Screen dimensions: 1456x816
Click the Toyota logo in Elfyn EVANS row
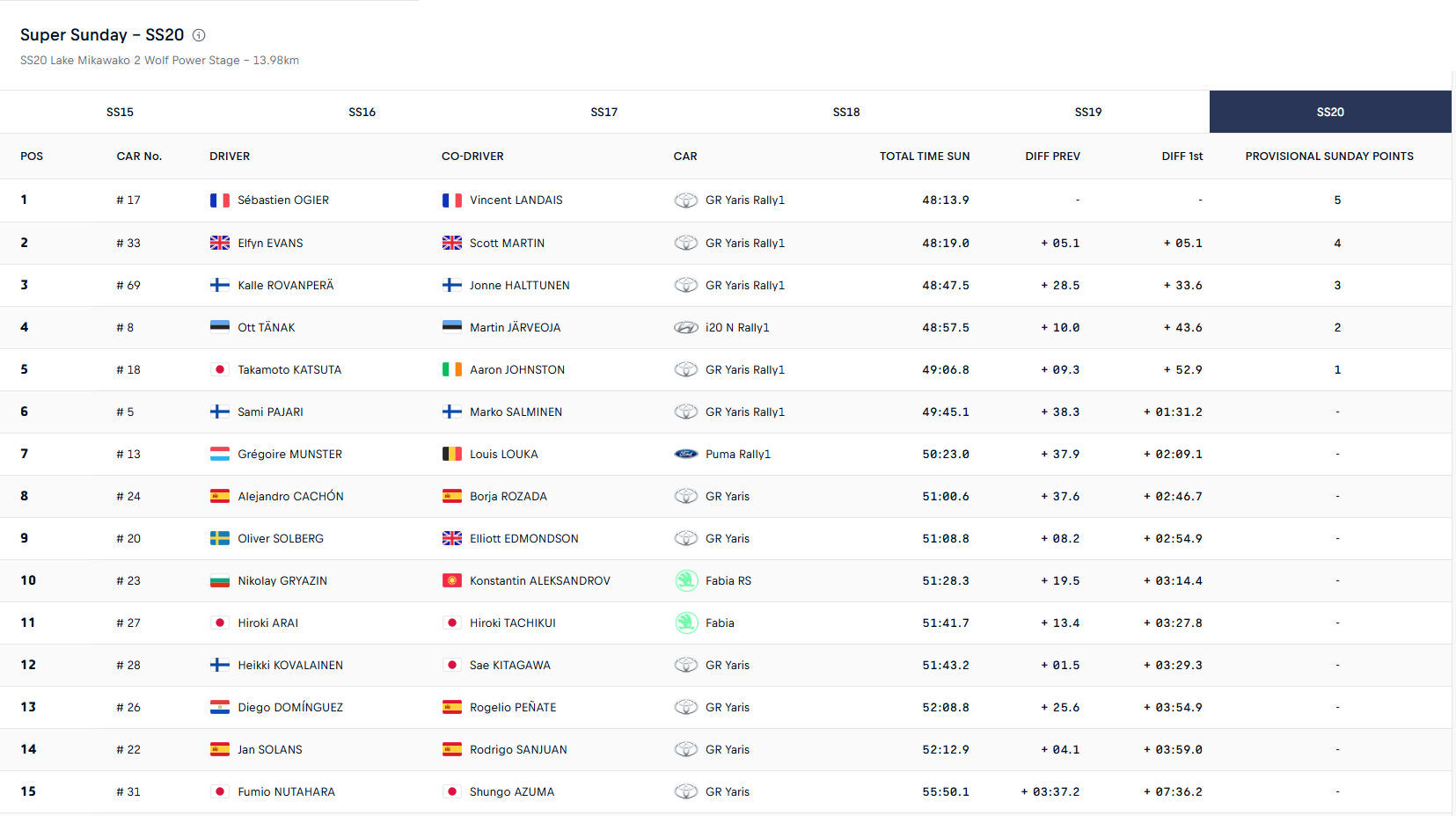coord(685,243)
